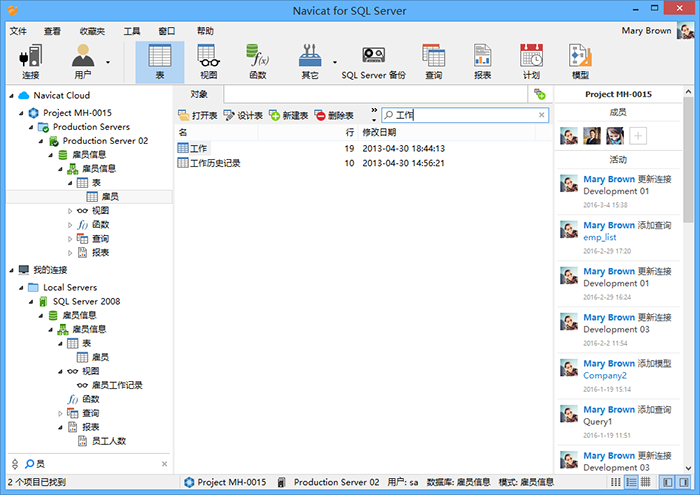Image resolution: width=700 pixels, height=495 pixels.
Task: Select 雇员工作记录 view in the tree
Action: pyautogui.click(x=117, y=385)
